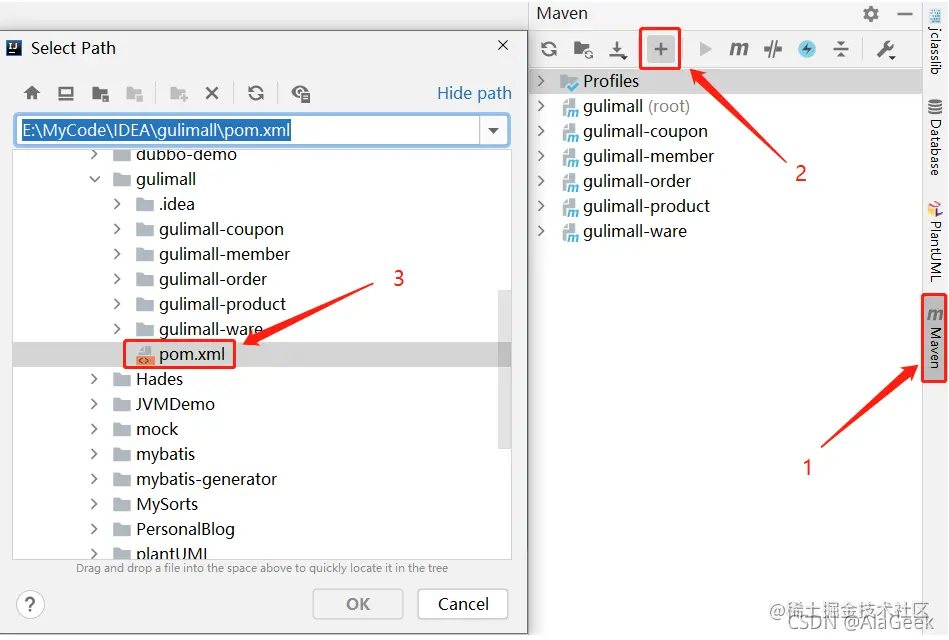Click the Collapse All icon in Maven
Screen dimensions: 949x640
coord(841,49)
